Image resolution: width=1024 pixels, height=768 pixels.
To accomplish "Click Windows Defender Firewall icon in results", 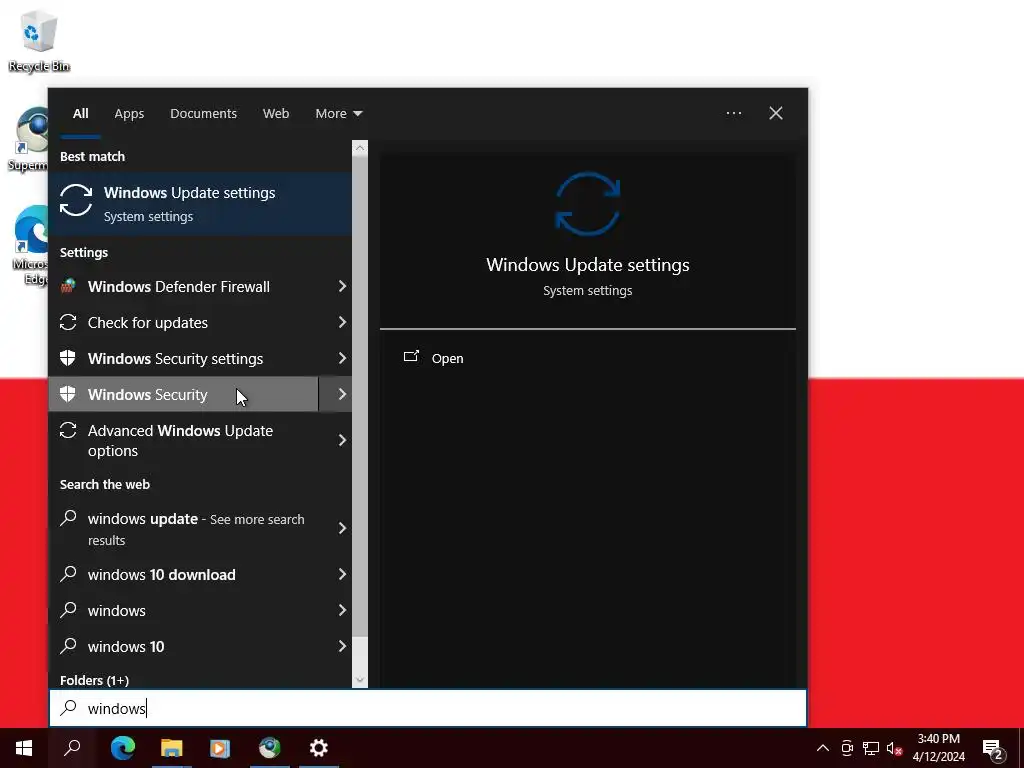I will point(68,286).
